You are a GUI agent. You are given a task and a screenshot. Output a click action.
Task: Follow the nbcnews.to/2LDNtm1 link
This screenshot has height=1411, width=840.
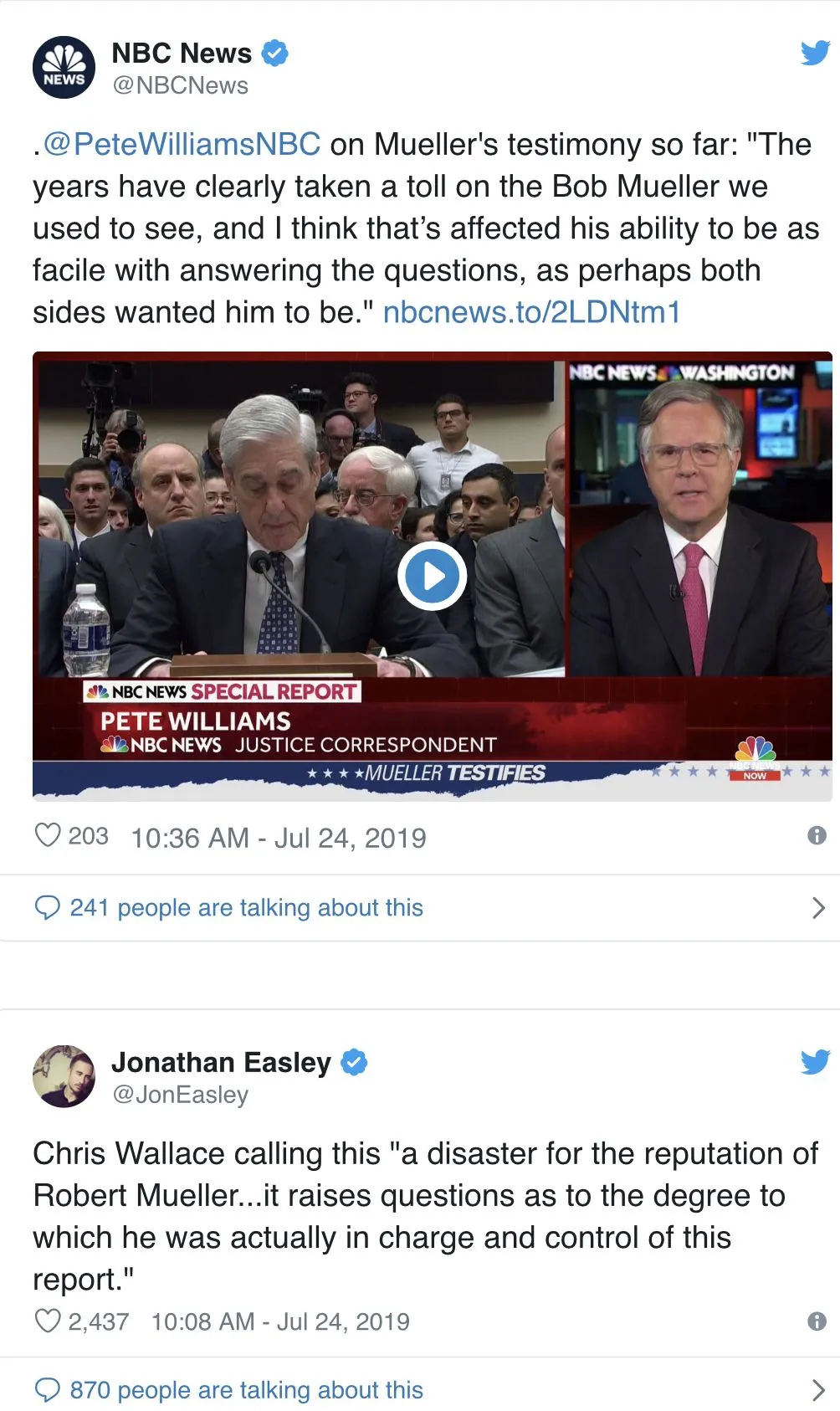[531, 312]
